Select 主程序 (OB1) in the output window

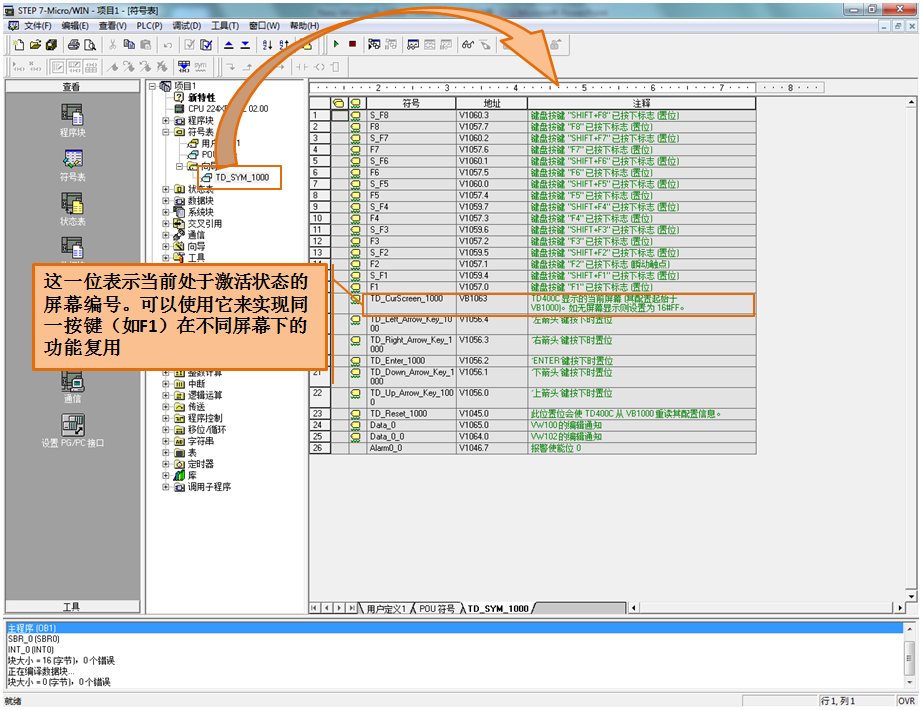[x=454, y=628]
